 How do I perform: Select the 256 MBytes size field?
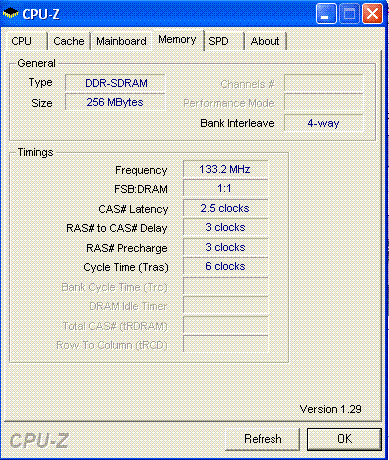click(x=115, y=102)
